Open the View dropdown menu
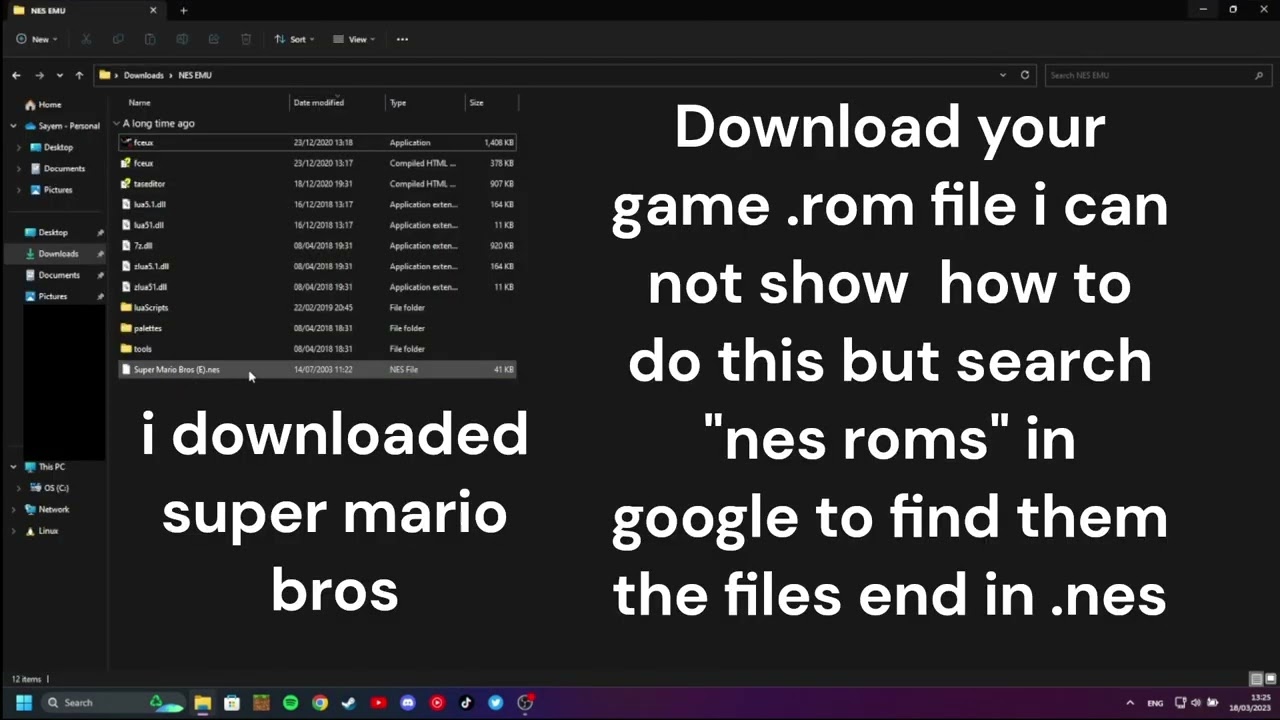The image size is (1280, 720). (354, 39)
